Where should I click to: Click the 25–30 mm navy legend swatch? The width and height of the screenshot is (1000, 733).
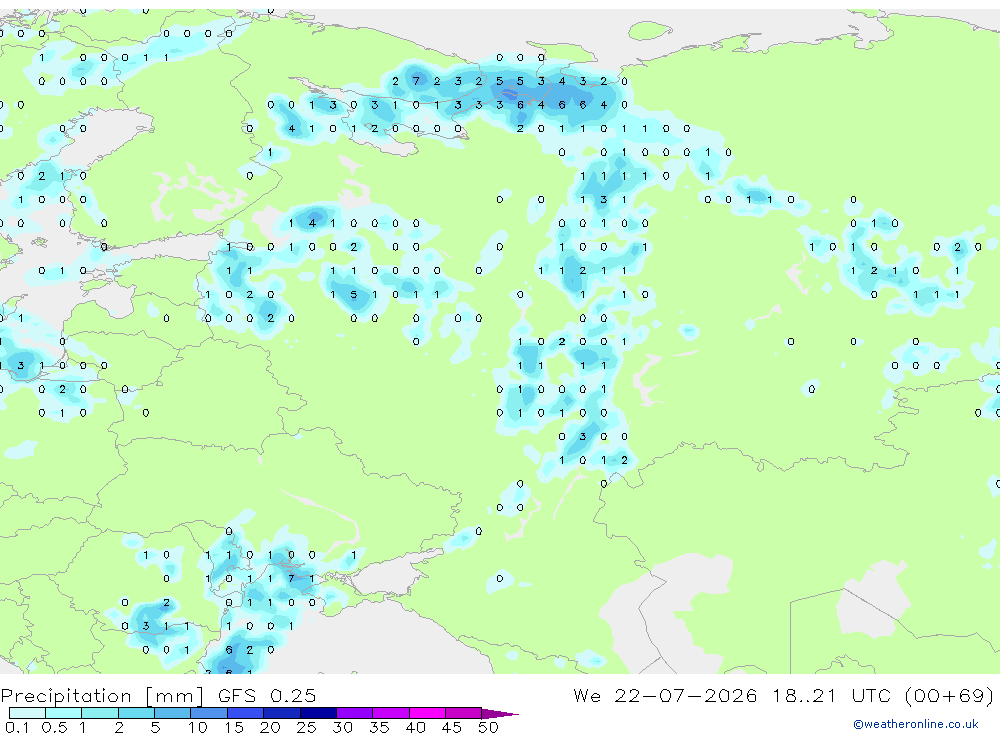click(x=318, y=713)
